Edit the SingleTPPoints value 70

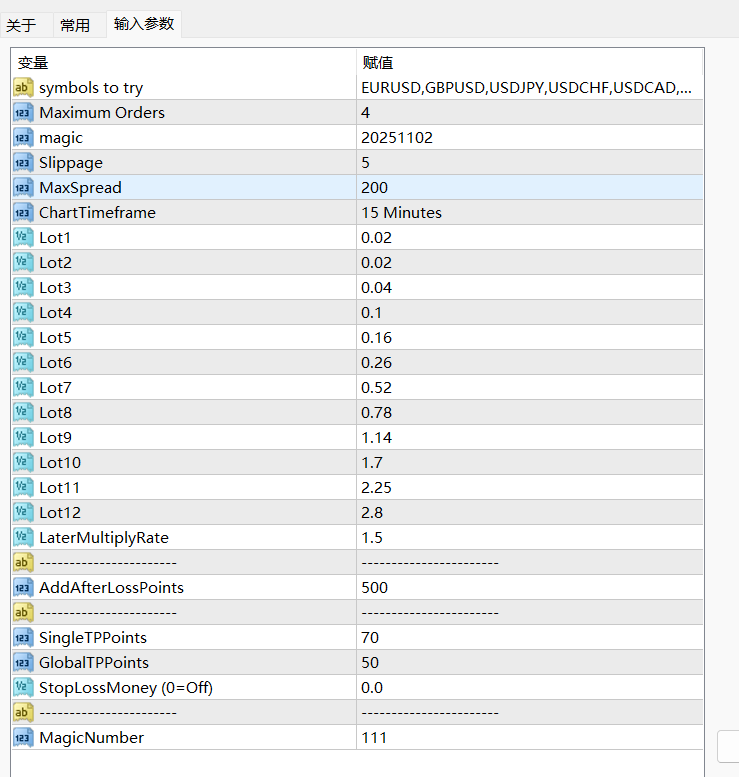(529, 637)
